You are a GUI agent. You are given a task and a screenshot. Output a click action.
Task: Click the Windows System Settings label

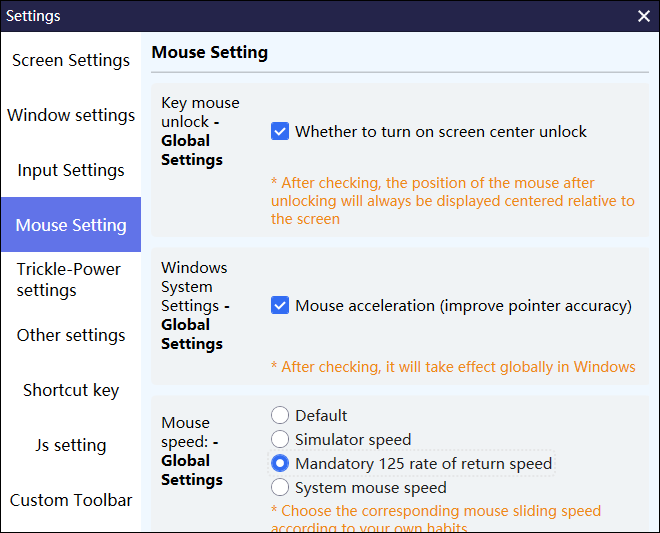pyautogui.click(x=195, y=305)
